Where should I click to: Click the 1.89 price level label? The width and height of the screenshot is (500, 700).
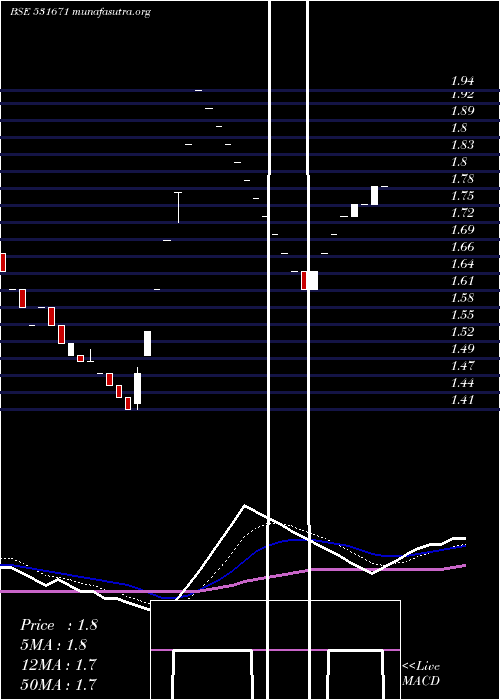[462, 111]
